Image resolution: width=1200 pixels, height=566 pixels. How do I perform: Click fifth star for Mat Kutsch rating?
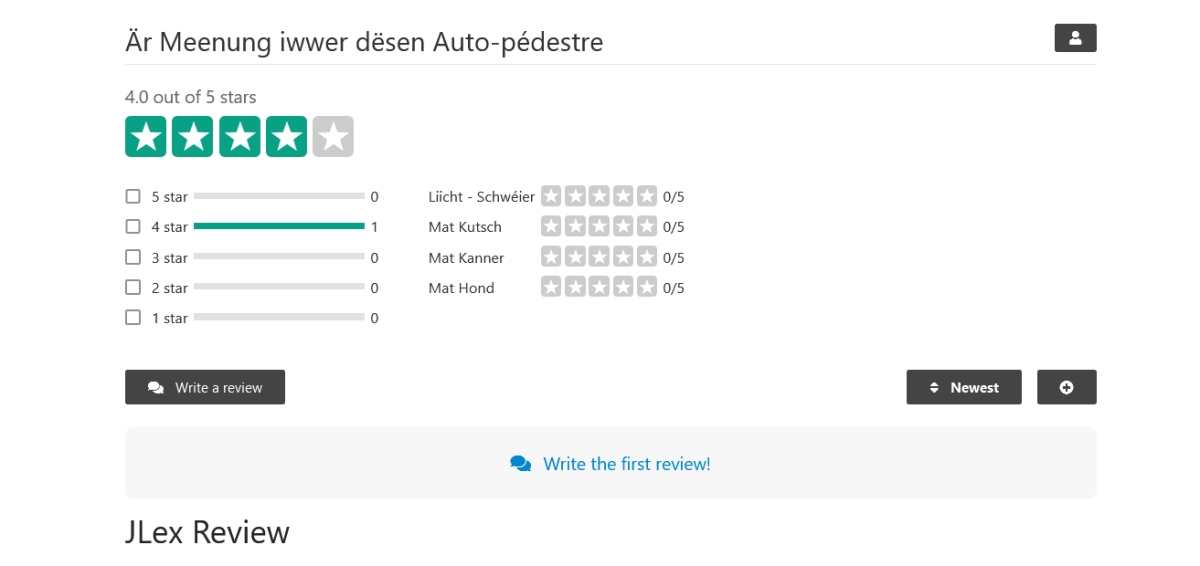pos(647,227)
